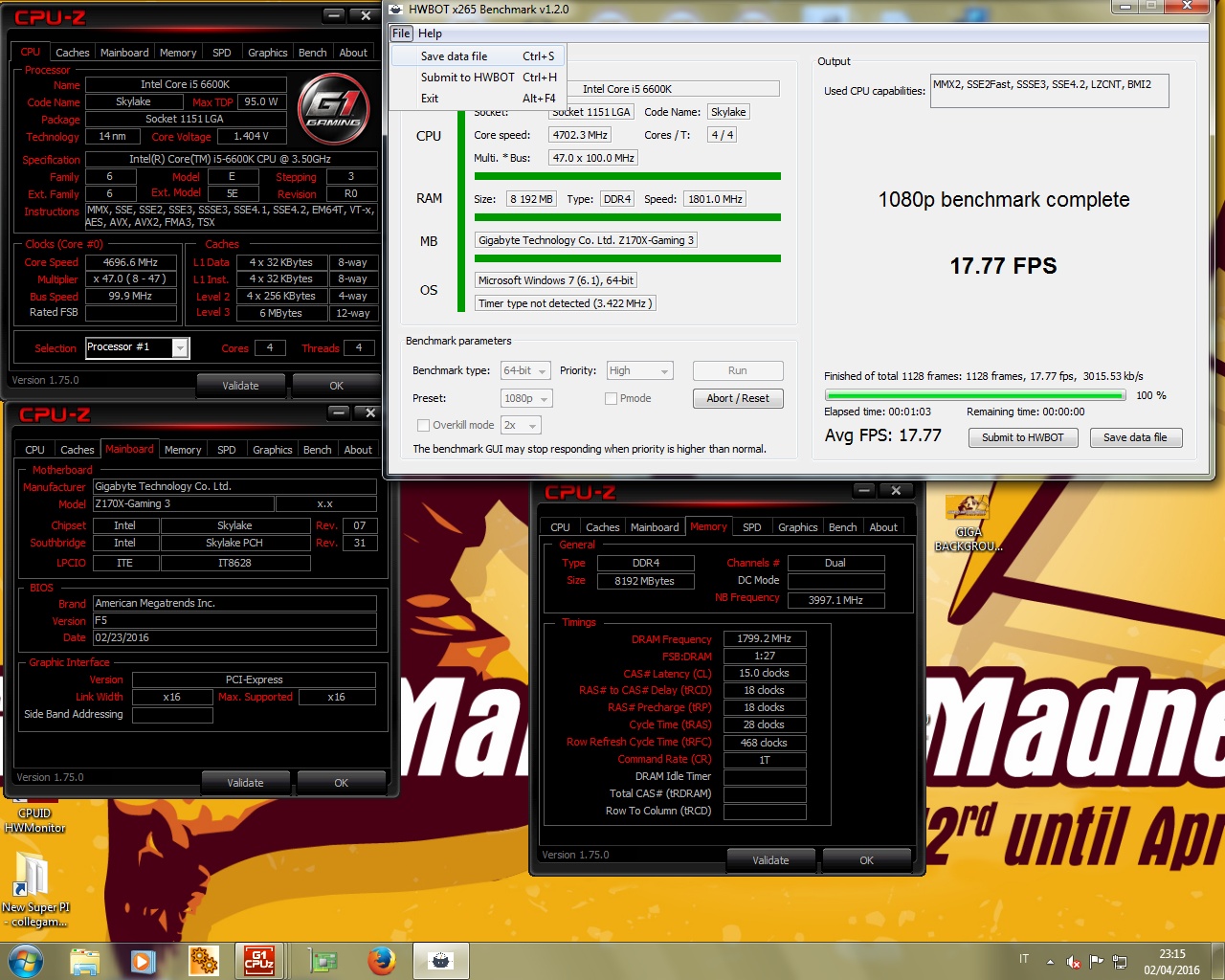Click the 100% benchmark progress bar
Image resolution: width=1225 pixels, height=980 pixels.
pyautogui.click(x=975, y=395)
